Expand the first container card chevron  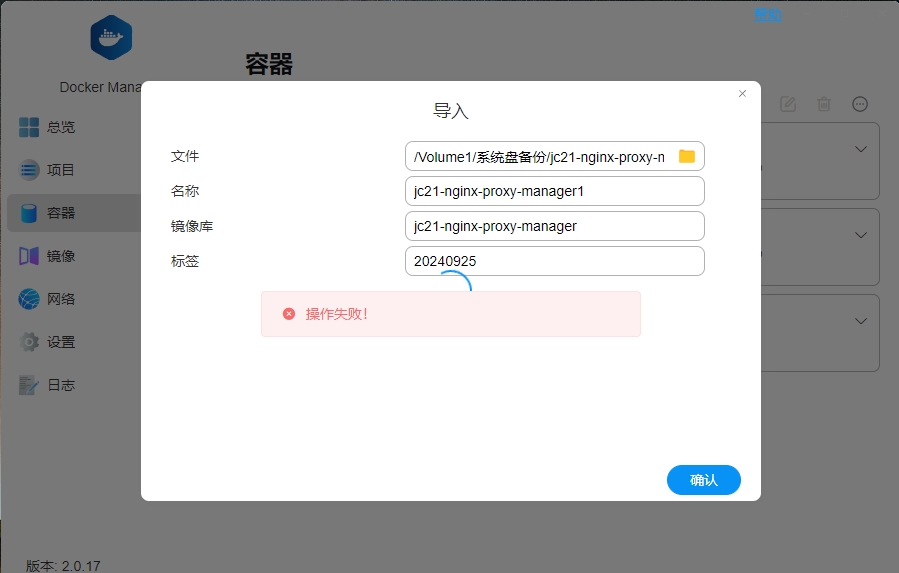(861, 149)
